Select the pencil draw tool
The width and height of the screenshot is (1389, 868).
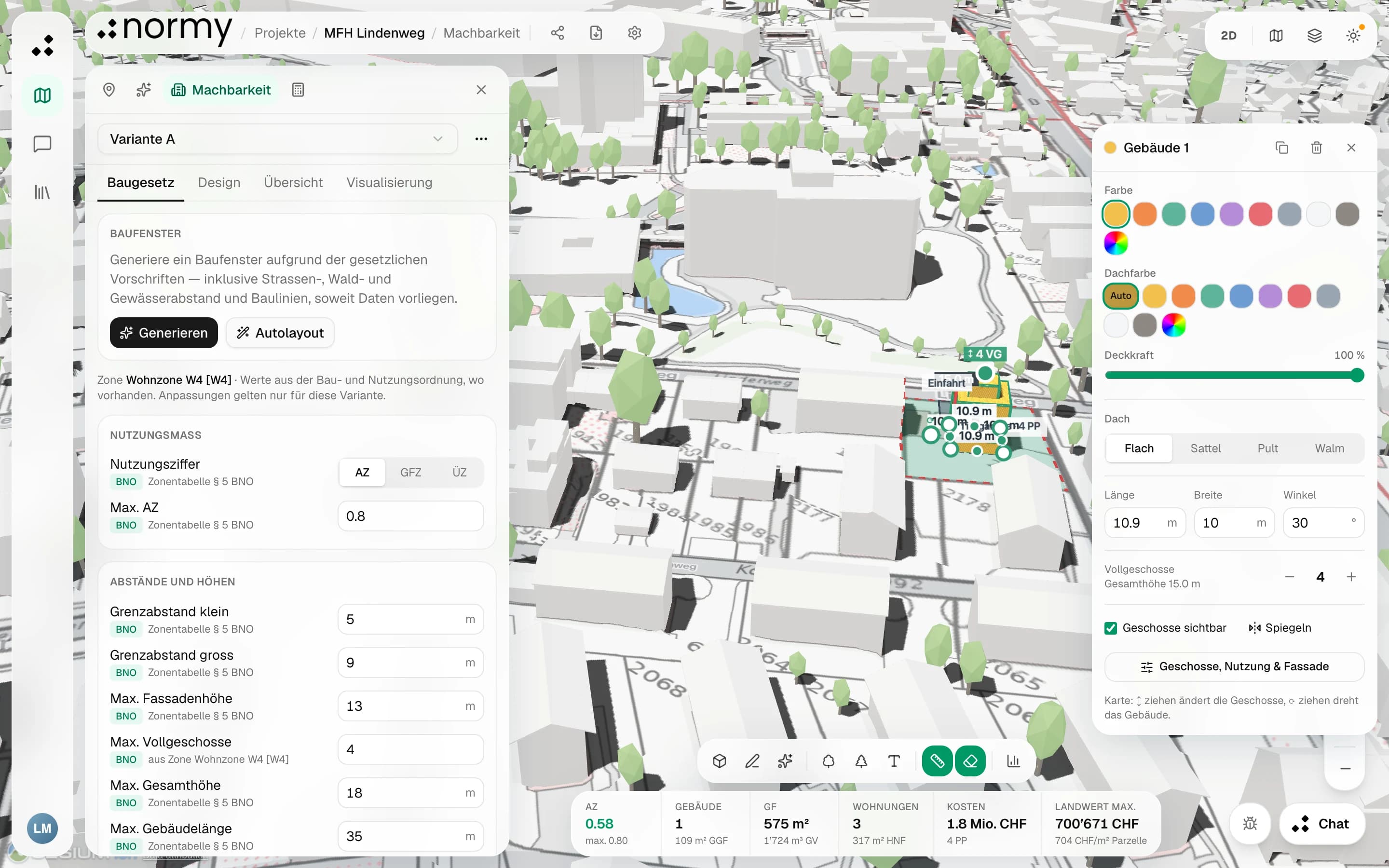tap(752, 761)
